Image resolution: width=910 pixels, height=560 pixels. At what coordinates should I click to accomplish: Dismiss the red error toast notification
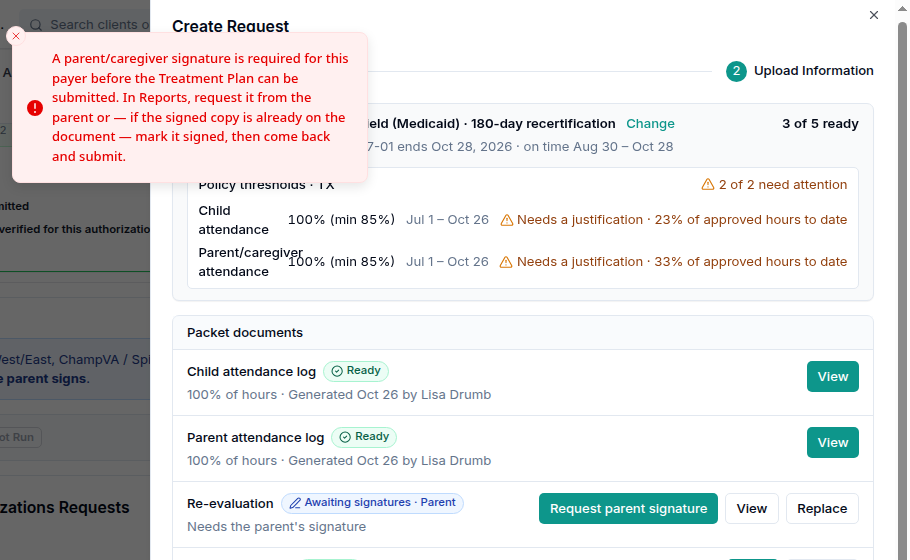point(16,36)
